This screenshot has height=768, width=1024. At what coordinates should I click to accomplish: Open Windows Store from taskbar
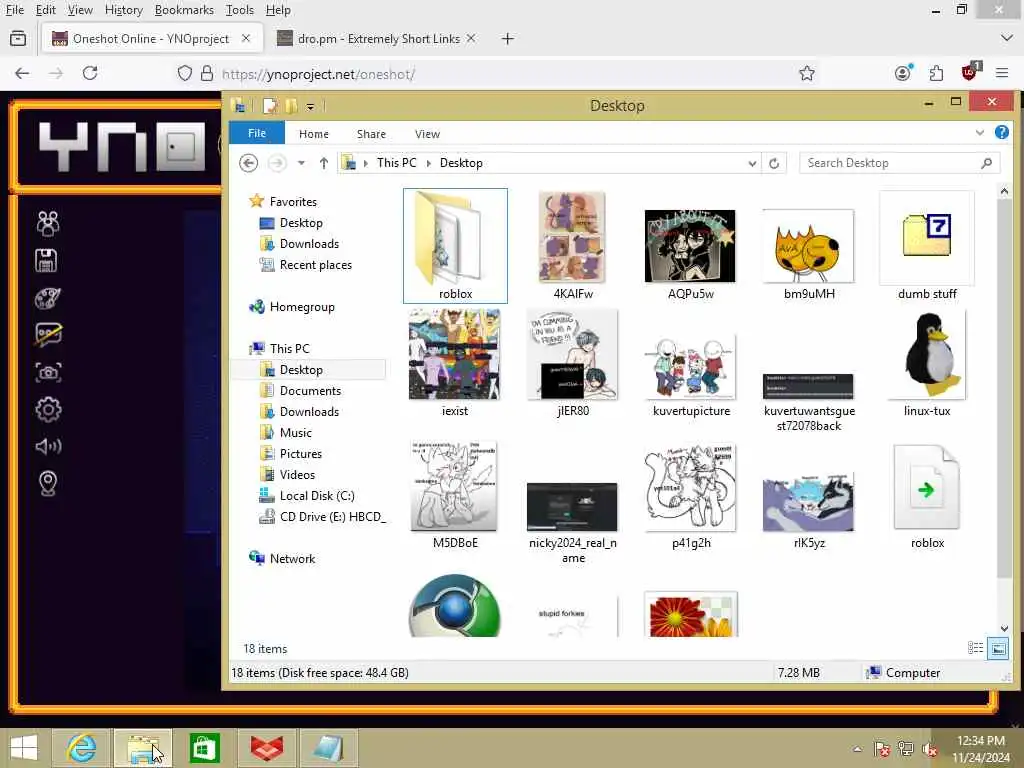204,748
